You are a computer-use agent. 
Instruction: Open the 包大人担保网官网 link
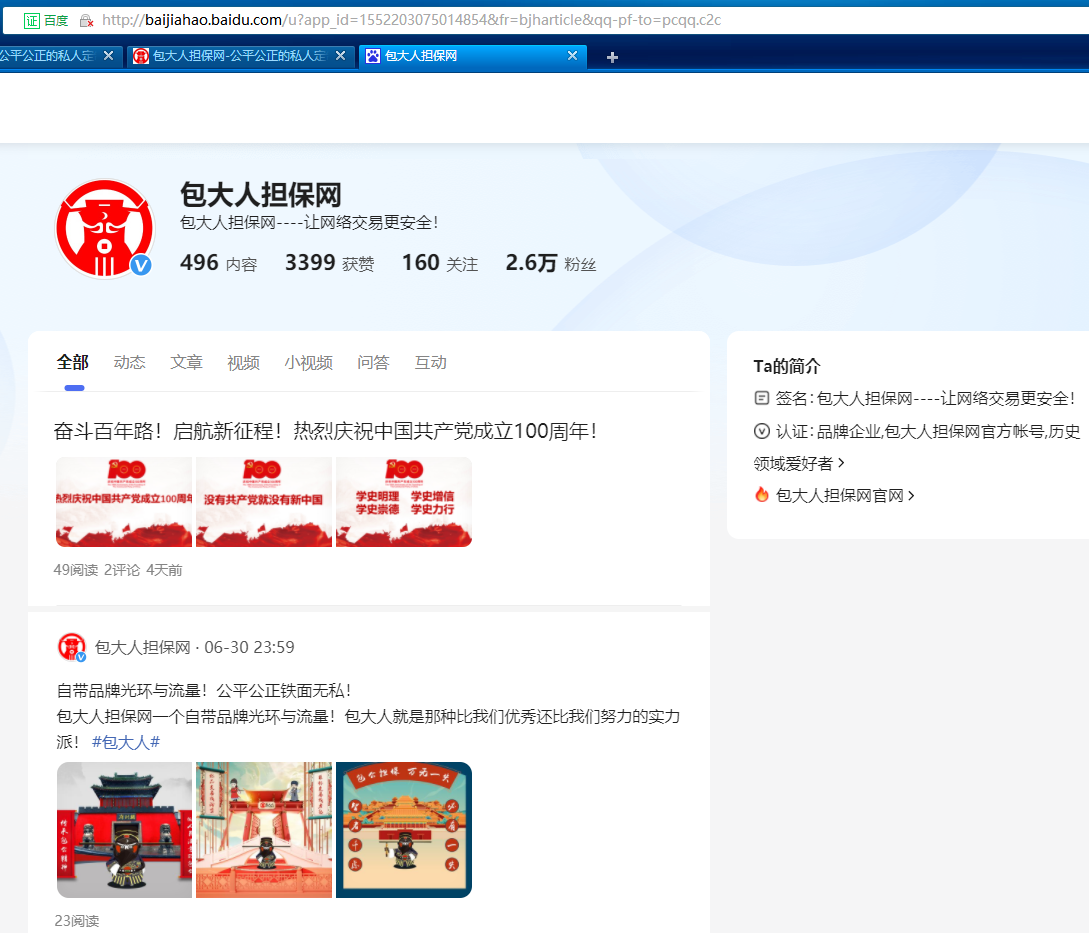click(x=839, y=495)
